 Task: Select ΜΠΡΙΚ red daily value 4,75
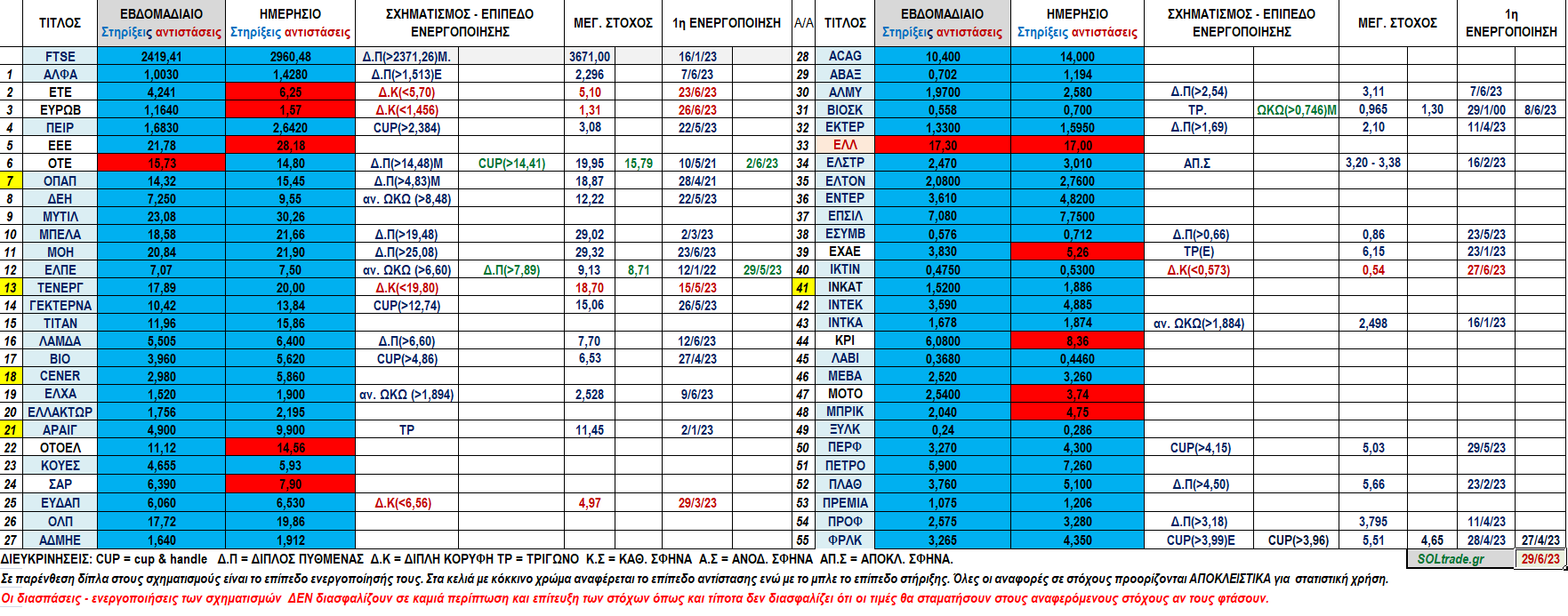[x=1078, y=412]
